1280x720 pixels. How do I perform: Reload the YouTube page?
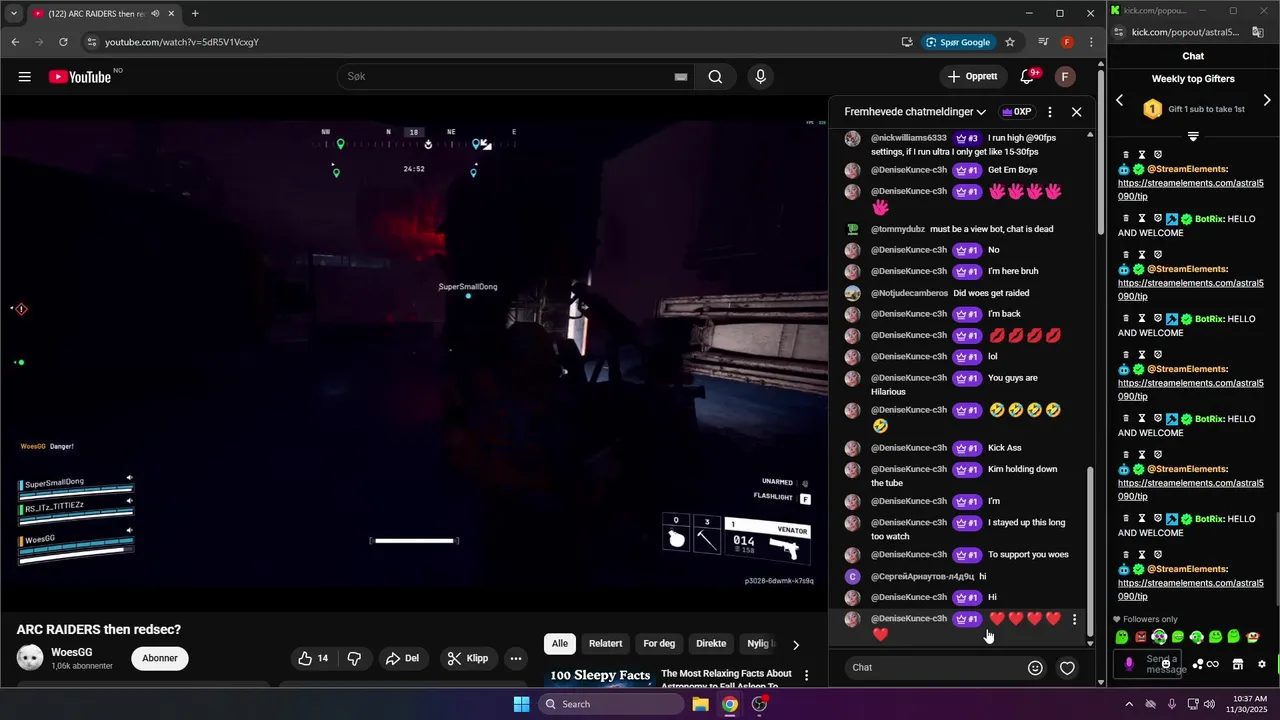pyautogui.click(x=63, y=42)
